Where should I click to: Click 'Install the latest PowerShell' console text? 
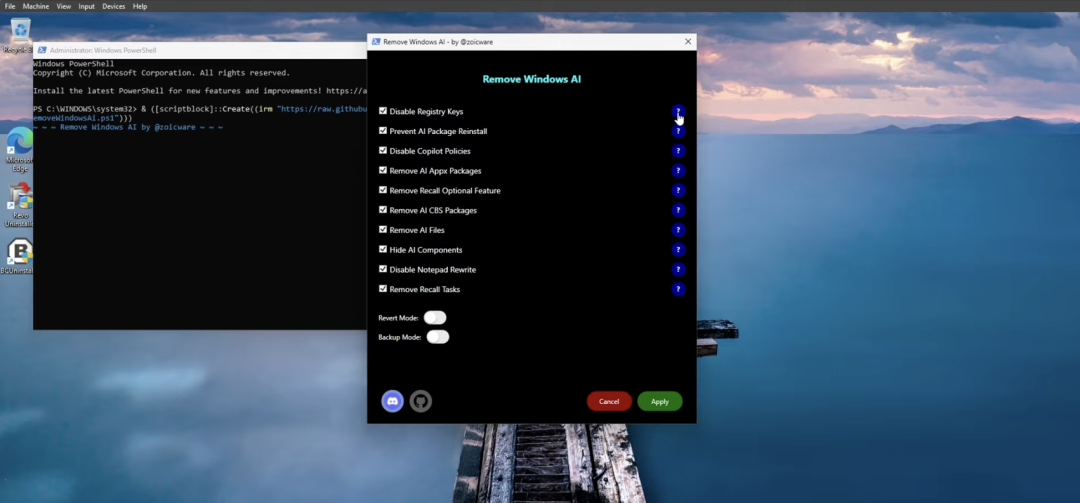click(200, 91)
